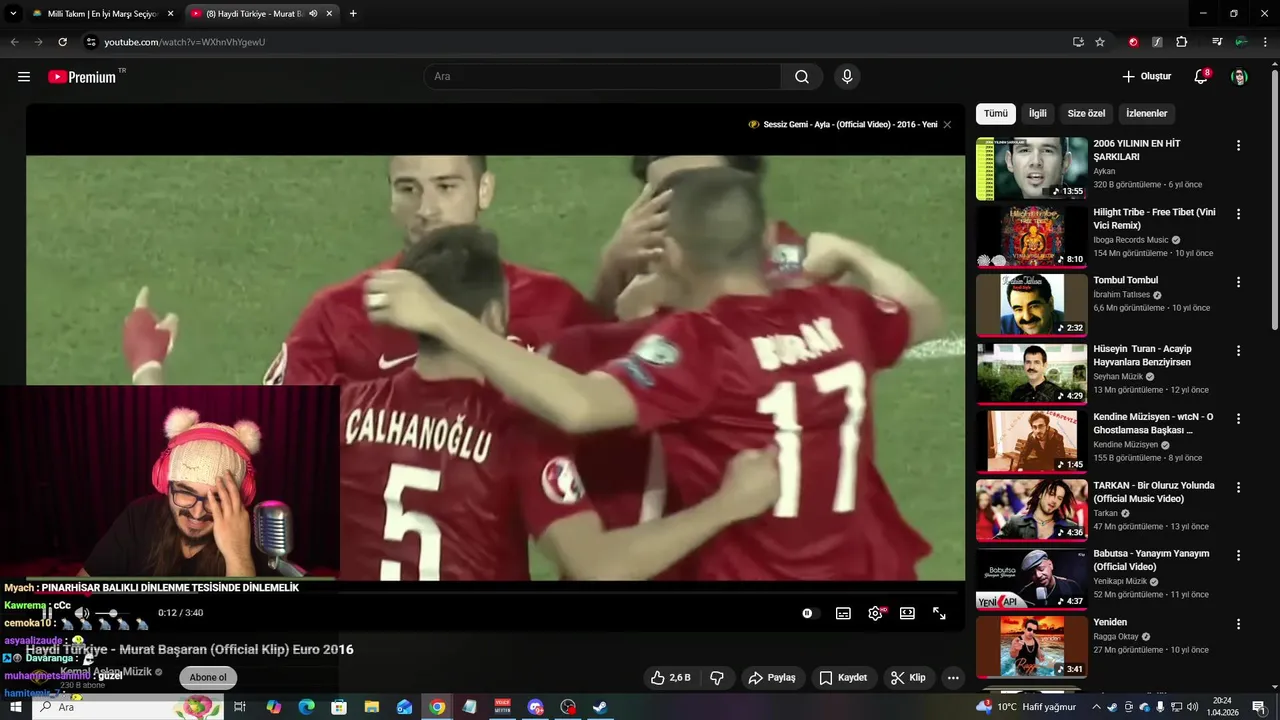This screenshot has height=720, width=1280.
Task: Open the Chrome extensions puzzle icon
Action: point(1182,42)
